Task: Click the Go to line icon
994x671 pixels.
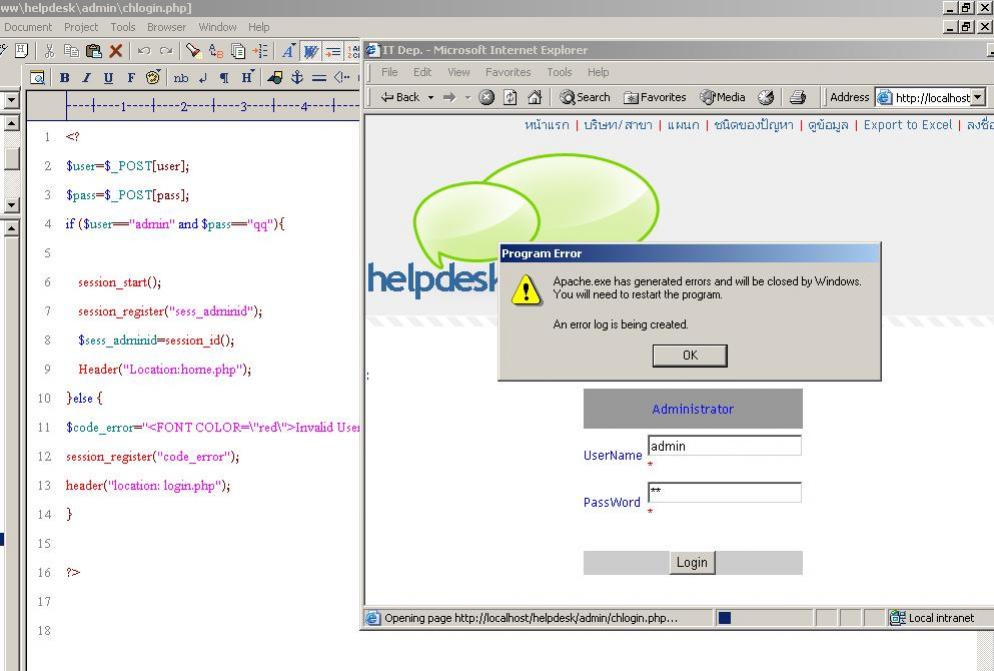Action: [260, 51]
